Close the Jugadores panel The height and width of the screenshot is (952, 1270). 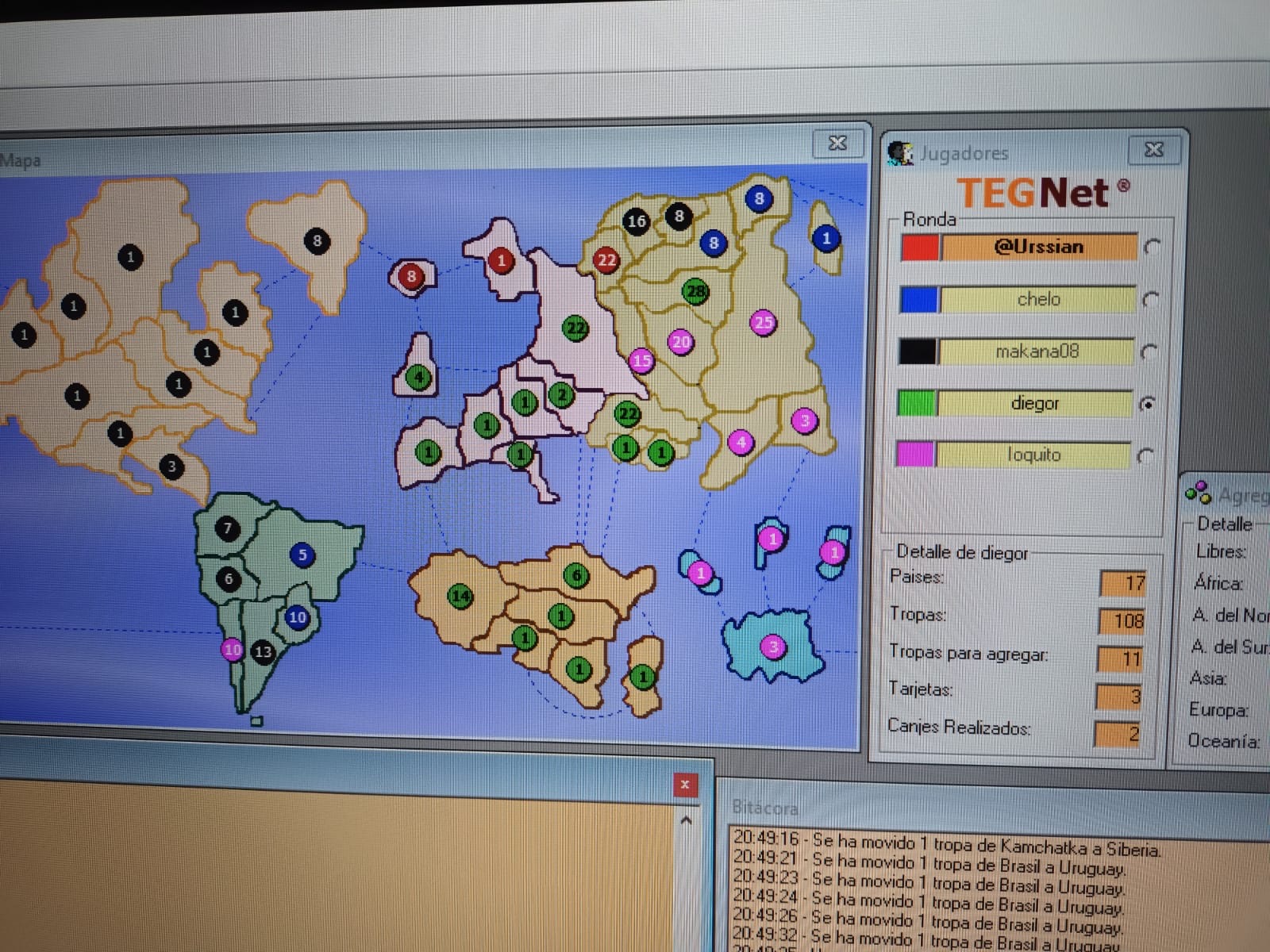point(1153,149)
